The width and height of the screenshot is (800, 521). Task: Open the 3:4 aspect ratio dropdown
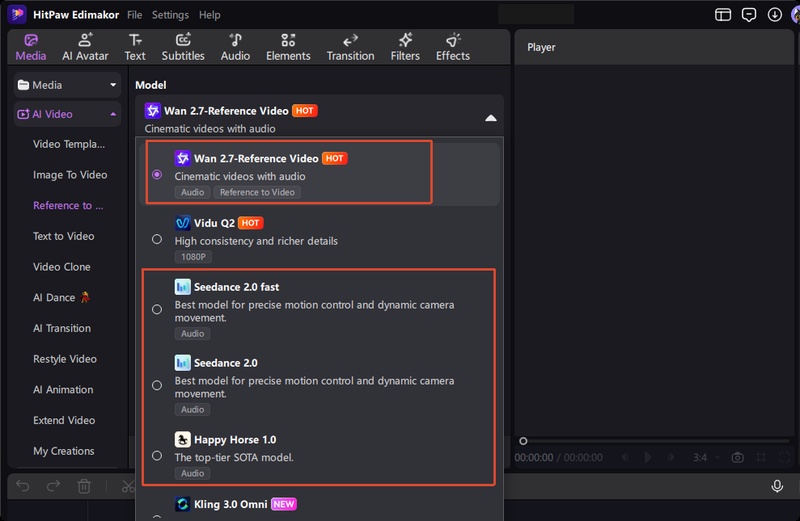click(706, 457)
